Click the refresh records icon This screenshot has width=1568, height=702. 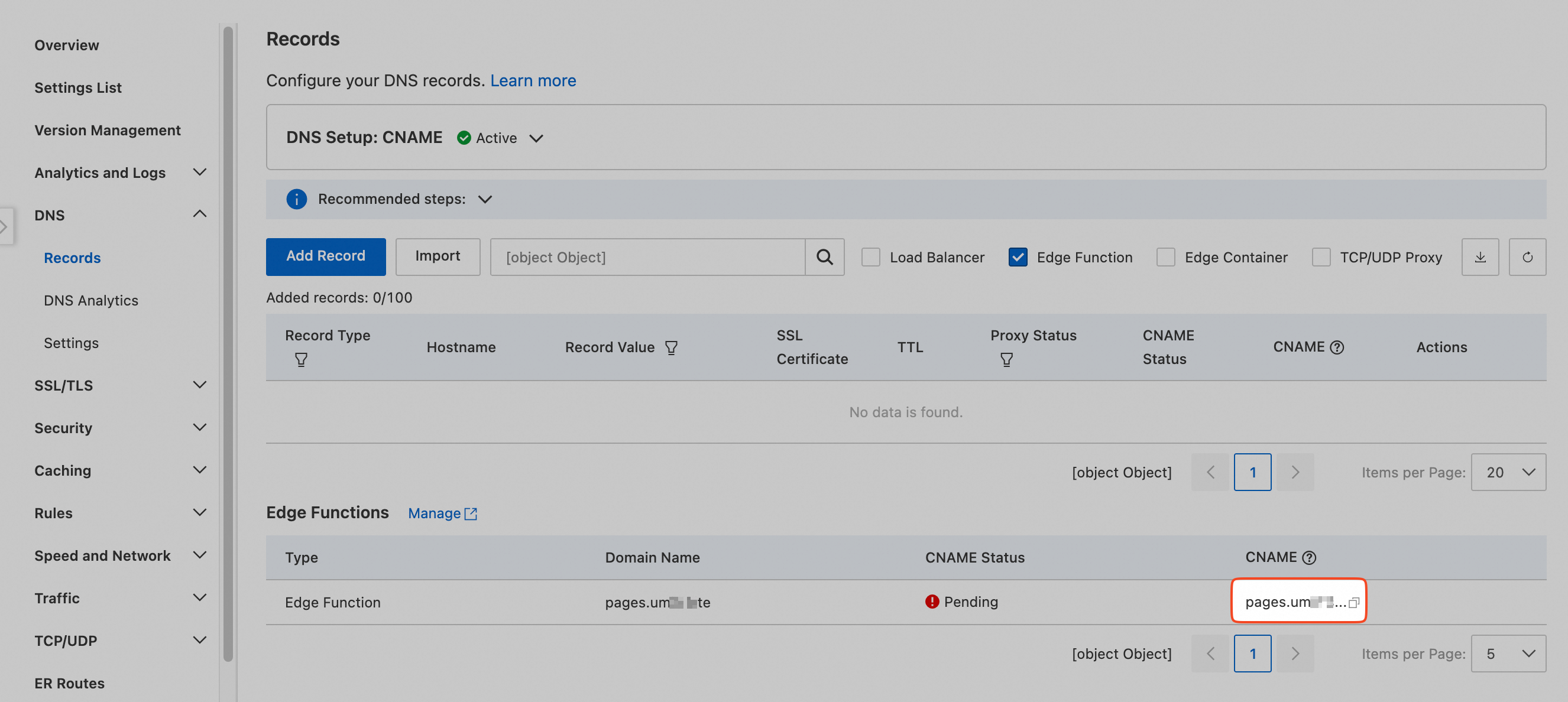point(1527,257)
